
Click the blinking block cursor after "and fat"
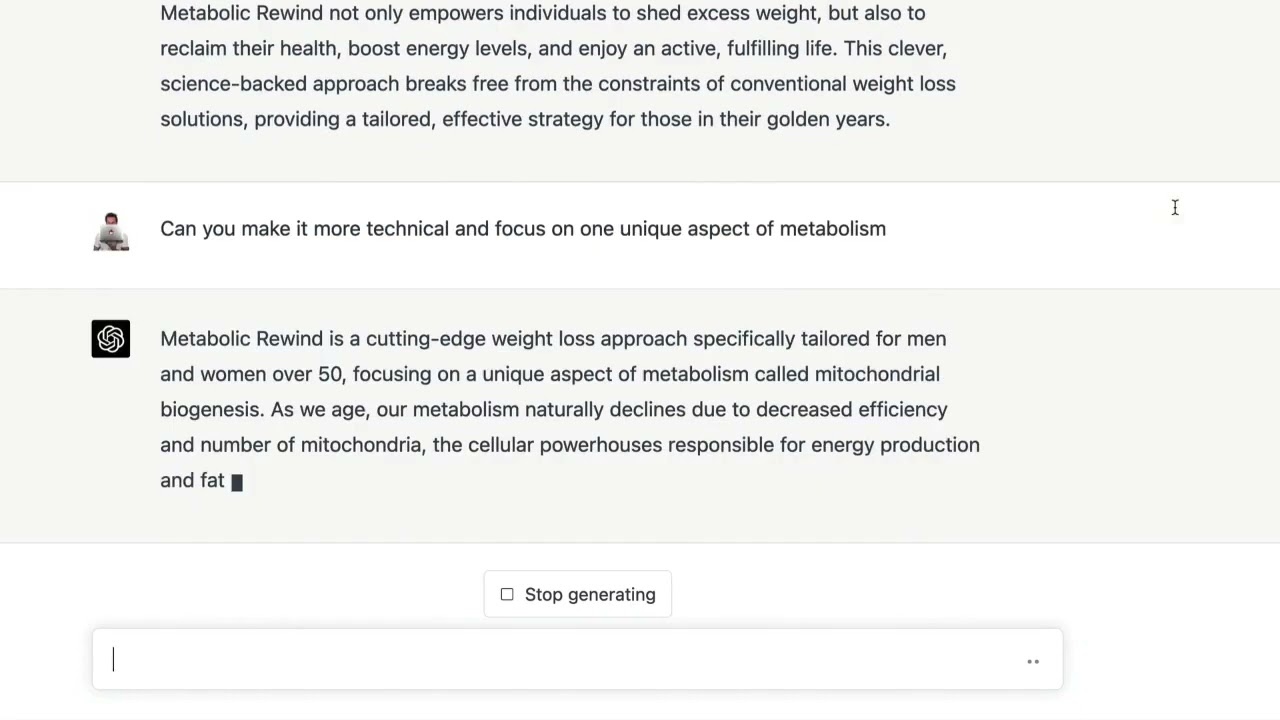point(237,482)
